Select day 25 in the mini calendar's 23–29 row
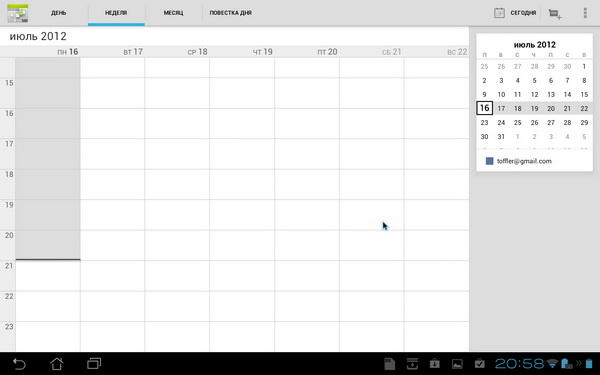This screenshot has width=600, height=375. (x=518, y=122)
